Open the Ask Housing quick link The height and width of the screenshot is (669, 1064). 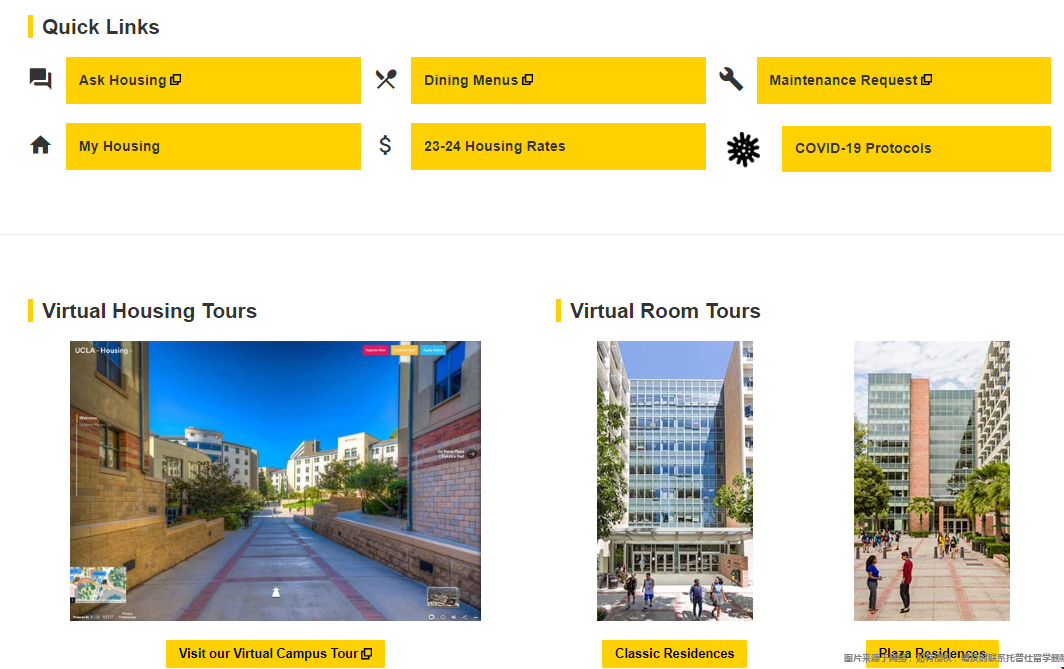tap(213, 80)
